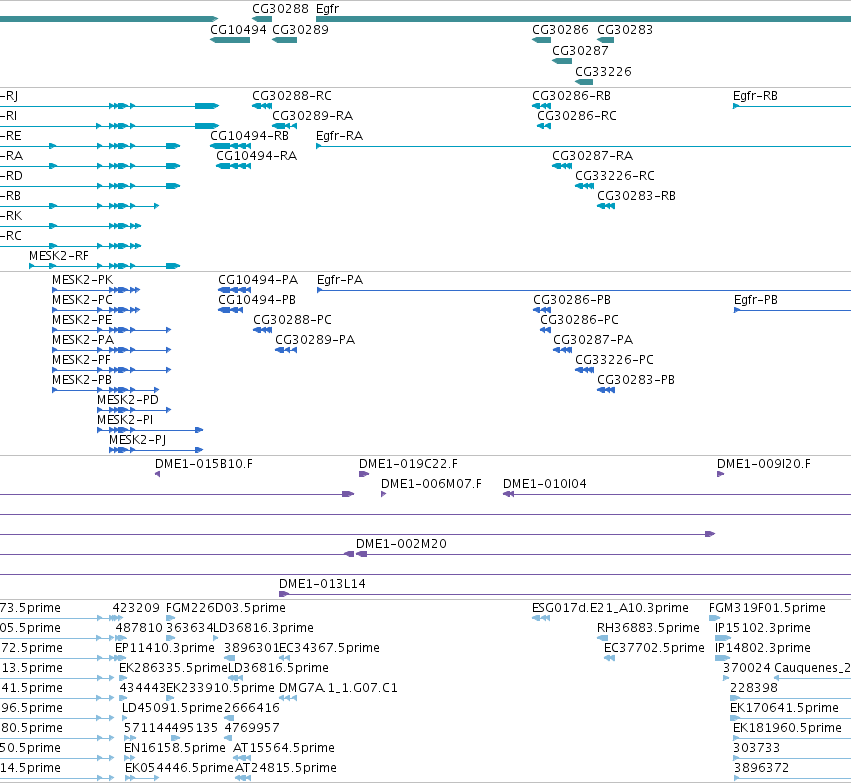Select gene CG30283 label
Viewport: 851px width, 783px height.
tap(625, 29)
